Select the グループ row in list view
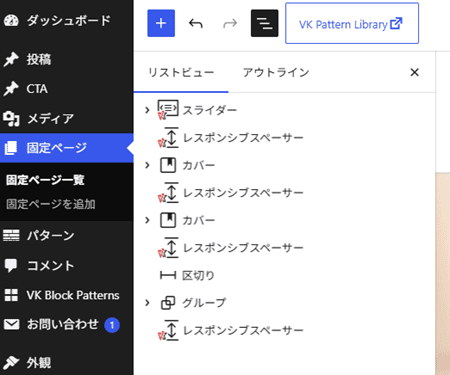Screen dimensions: 450x375 (284, 303)
